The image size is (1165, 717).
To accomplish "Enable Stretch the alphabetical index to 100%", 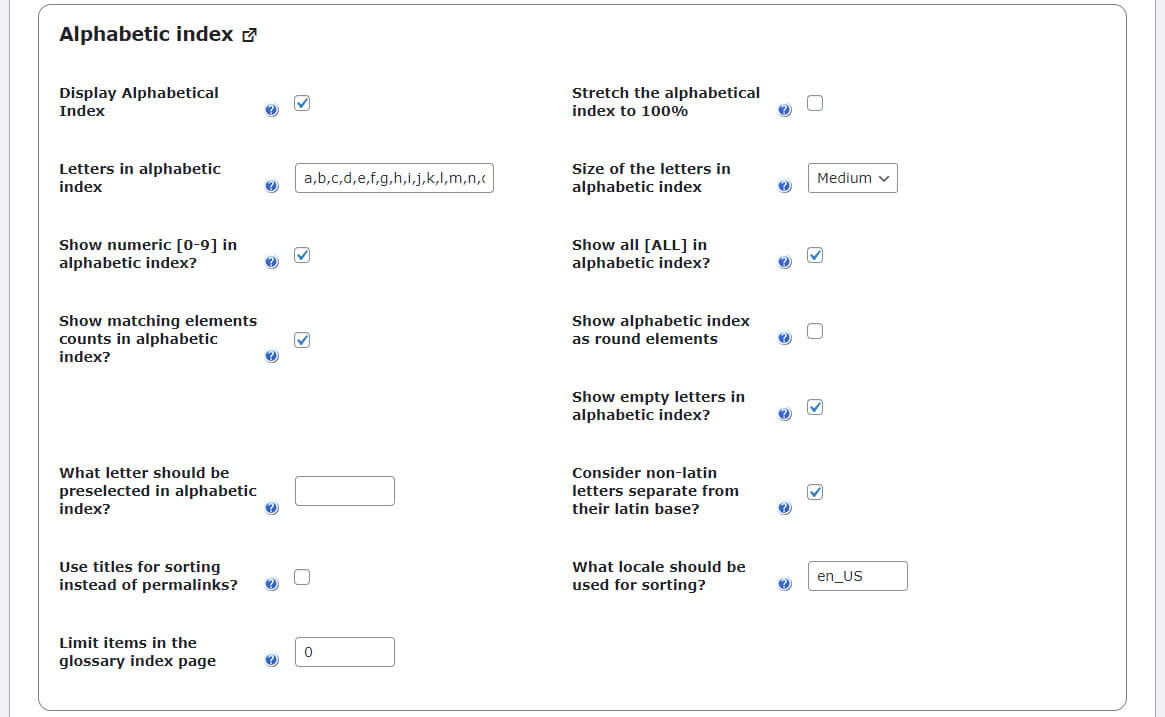I will pyautogui.click(x=815, y=103).
